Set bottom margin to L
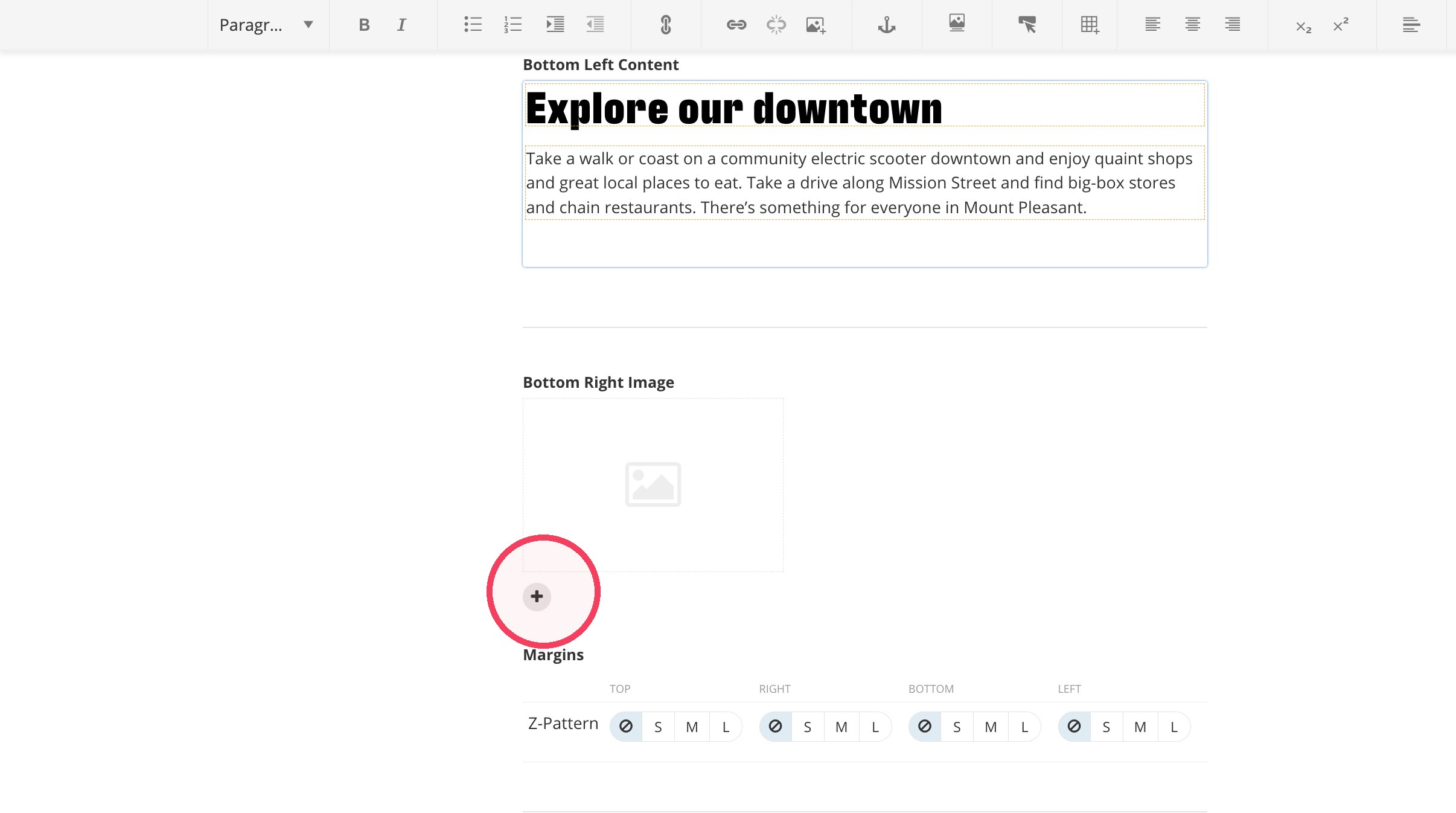 coord(1024,727)
